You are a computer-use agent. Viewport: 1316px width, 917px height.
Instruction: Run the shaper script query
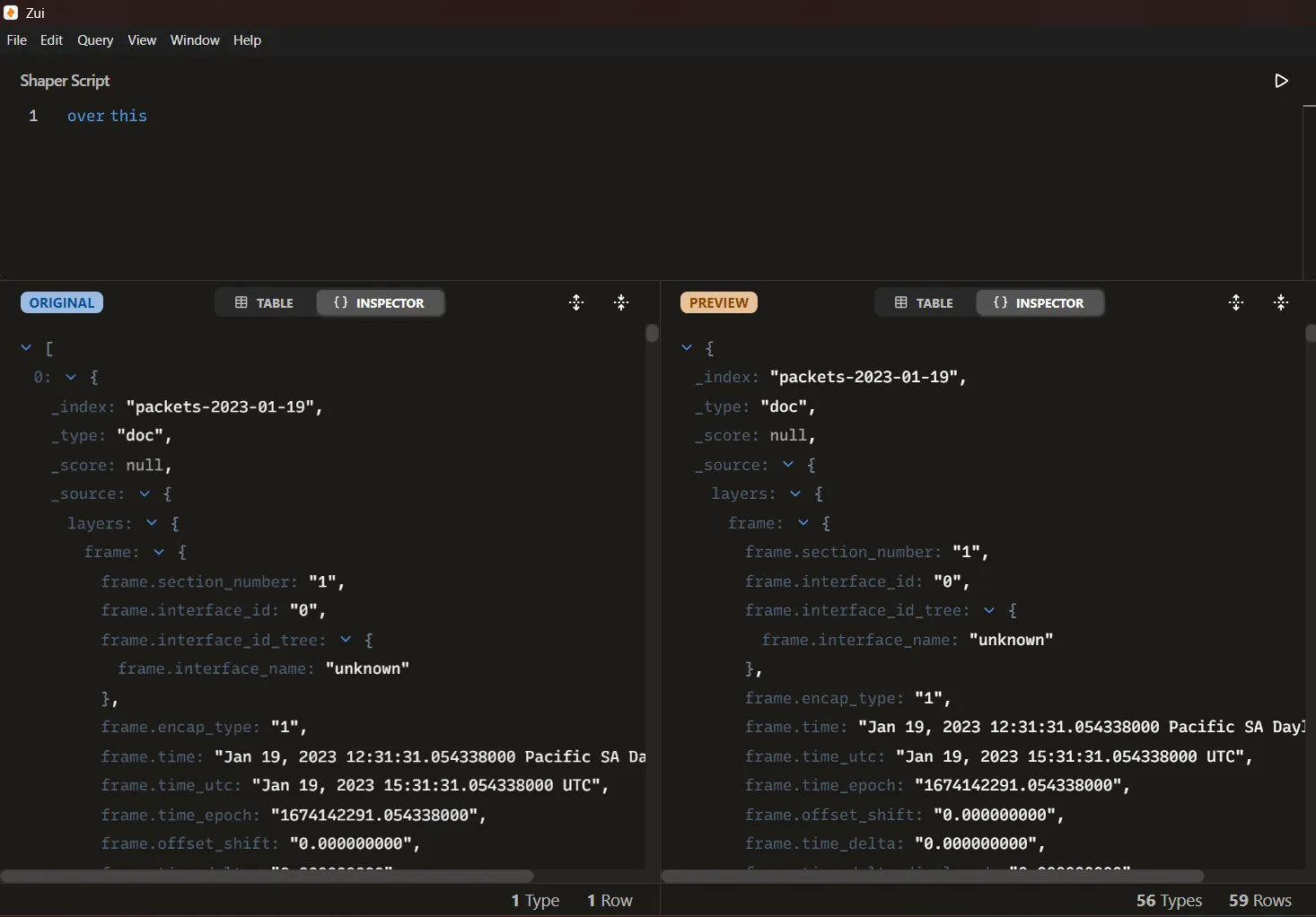1280,80
